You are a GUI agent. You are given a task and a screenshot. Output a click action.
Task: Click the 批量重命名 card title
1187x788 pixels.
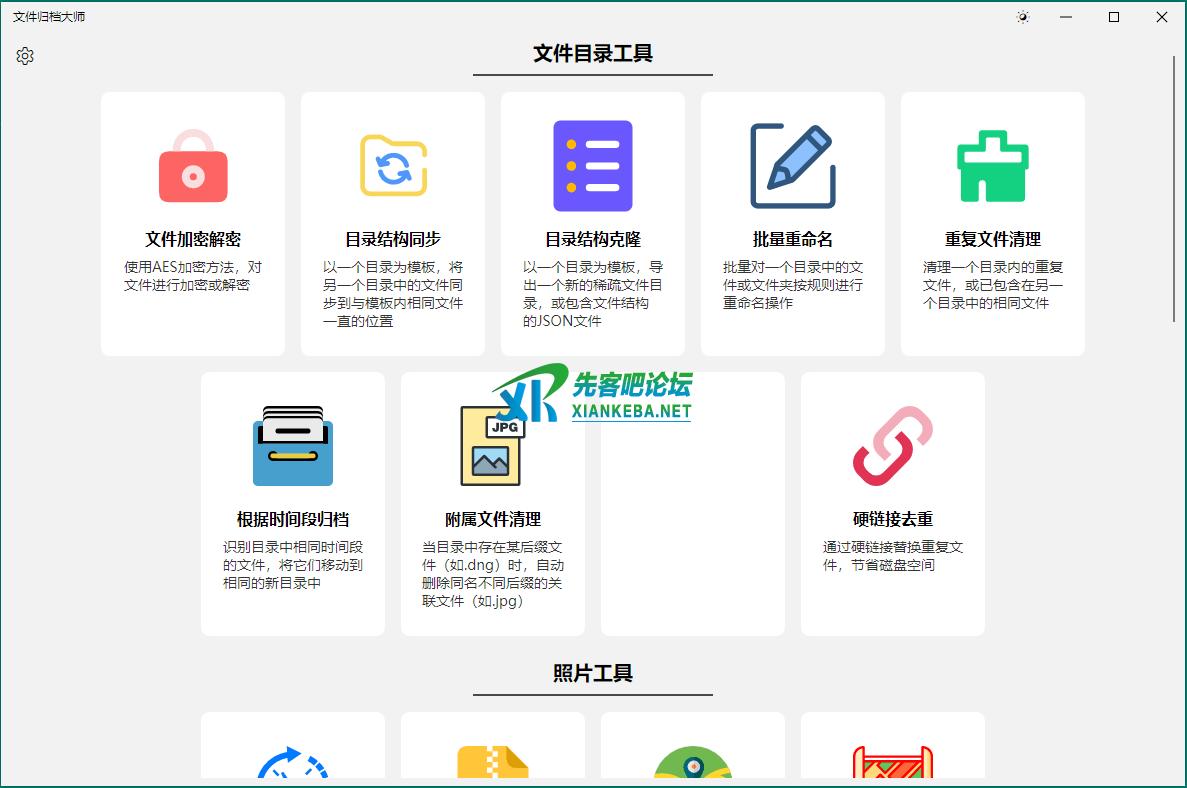793,240
